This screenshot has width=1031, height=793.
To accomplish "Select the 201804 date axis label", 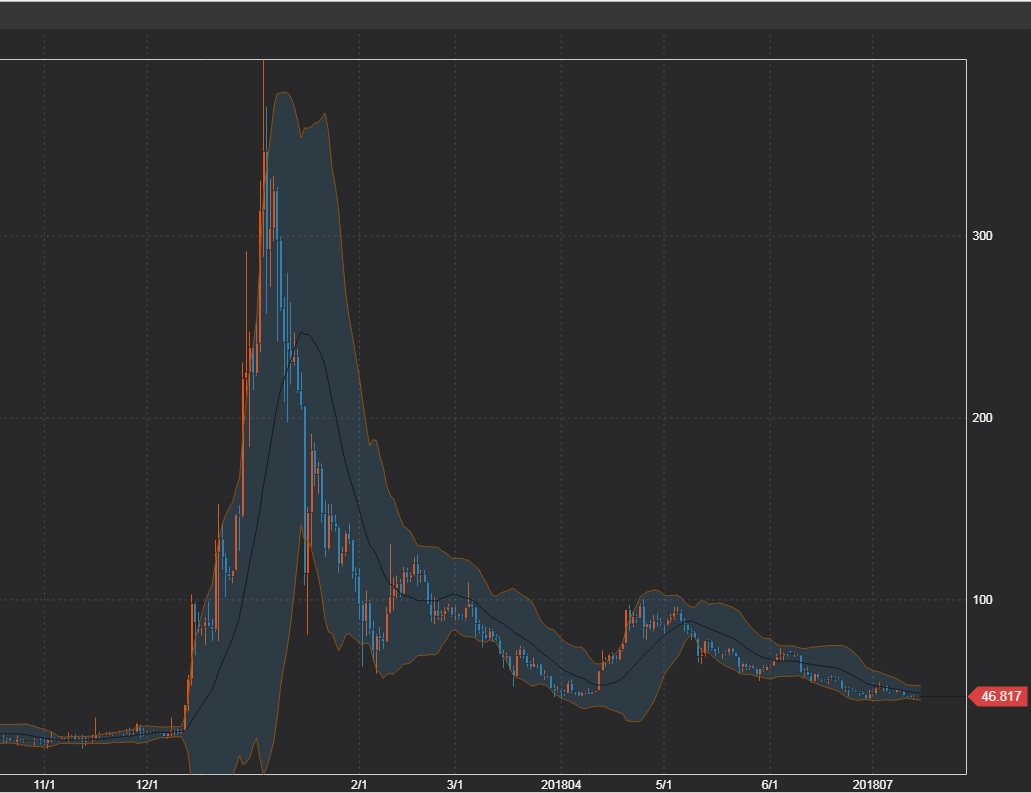I will point(561,785).
